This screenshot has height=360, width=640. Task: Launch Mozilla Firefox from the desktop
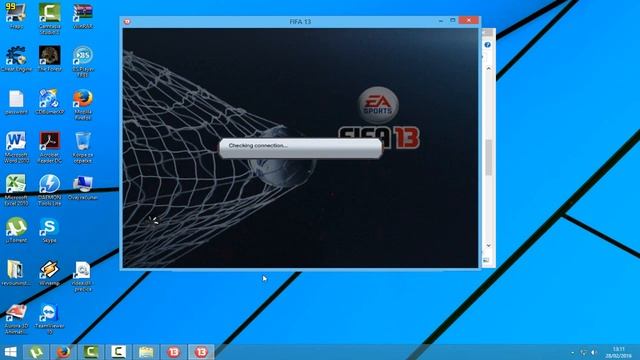tap(83, 104)
